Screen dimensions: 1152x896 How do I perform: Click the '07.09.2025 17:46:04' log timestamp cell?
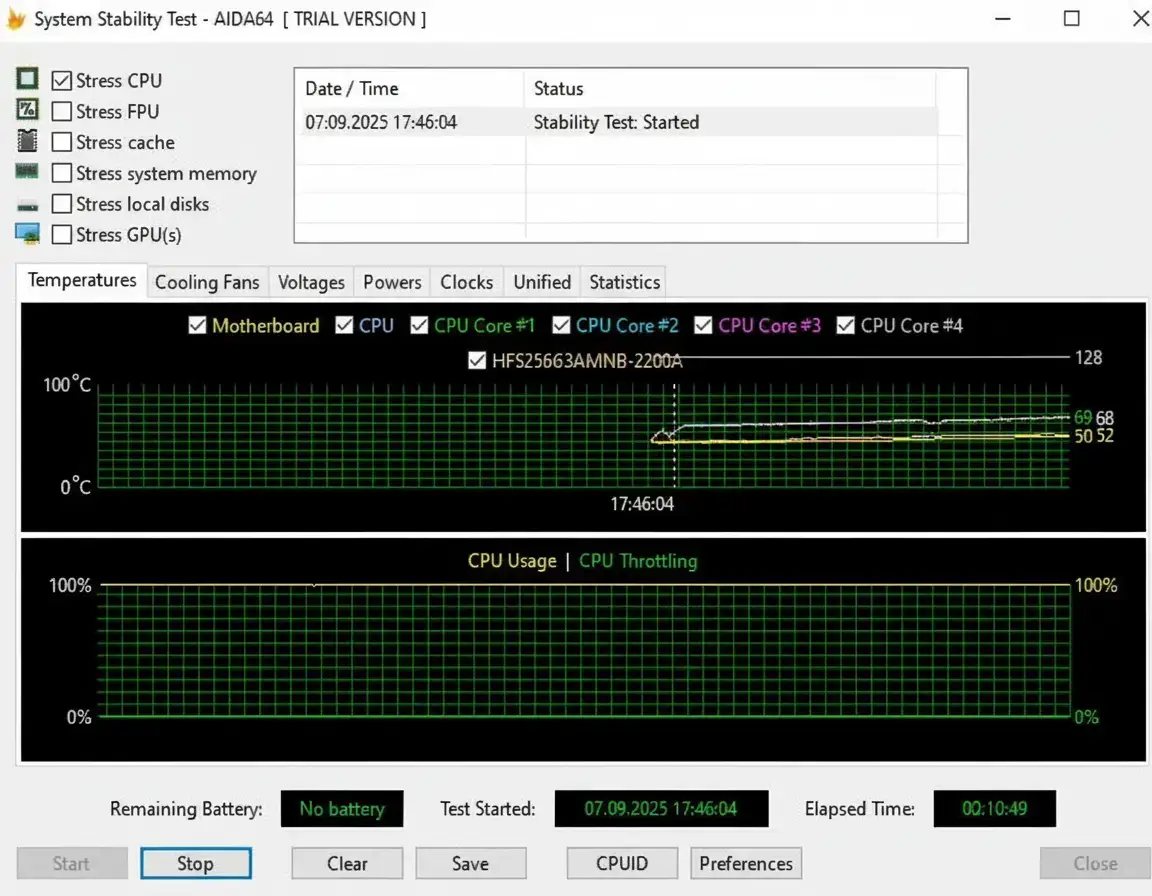tap(381, 123)
